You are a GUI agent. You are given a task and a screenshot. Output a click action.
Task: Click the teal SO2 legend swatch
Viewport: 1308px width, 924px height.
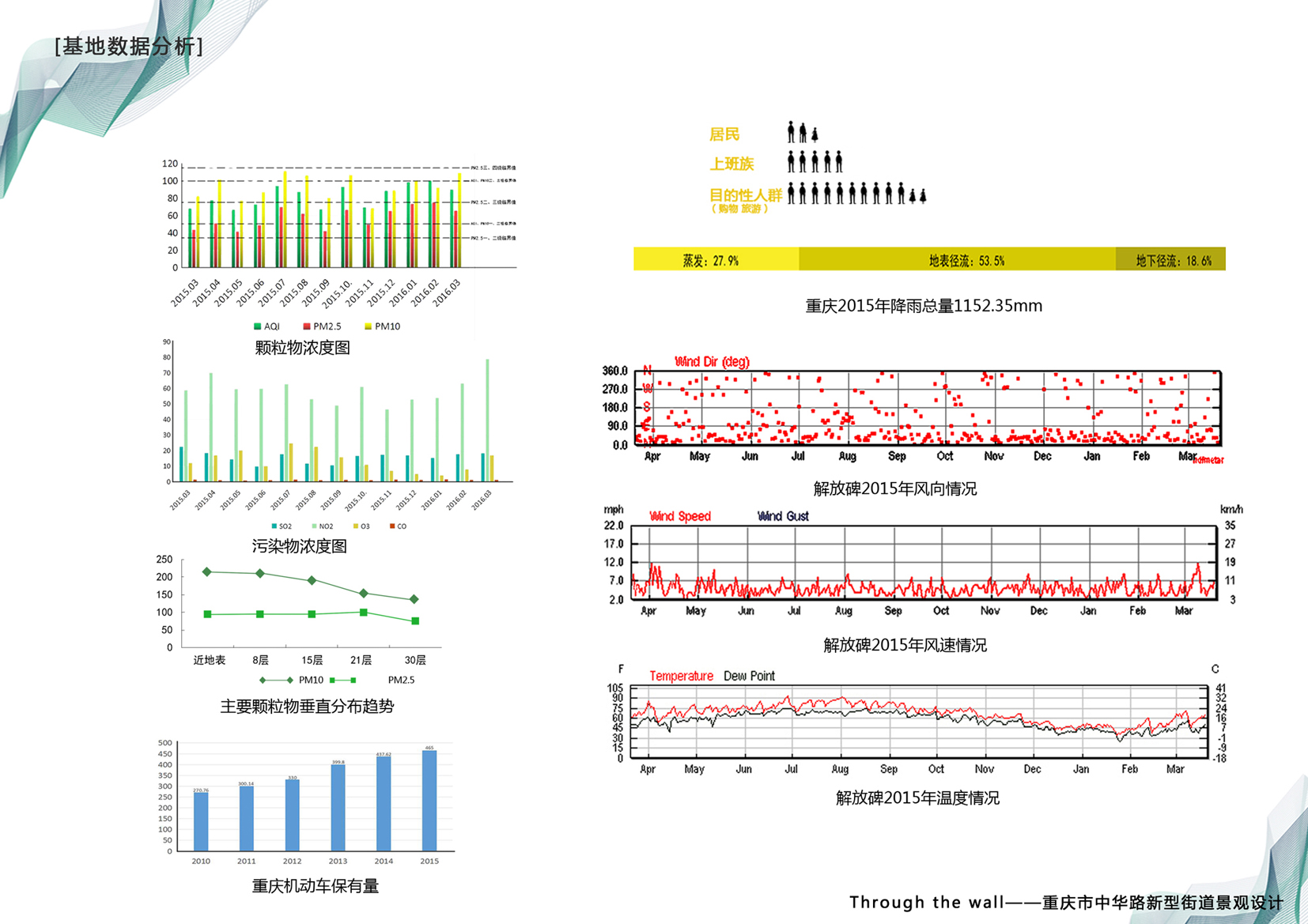click(274, 526)
